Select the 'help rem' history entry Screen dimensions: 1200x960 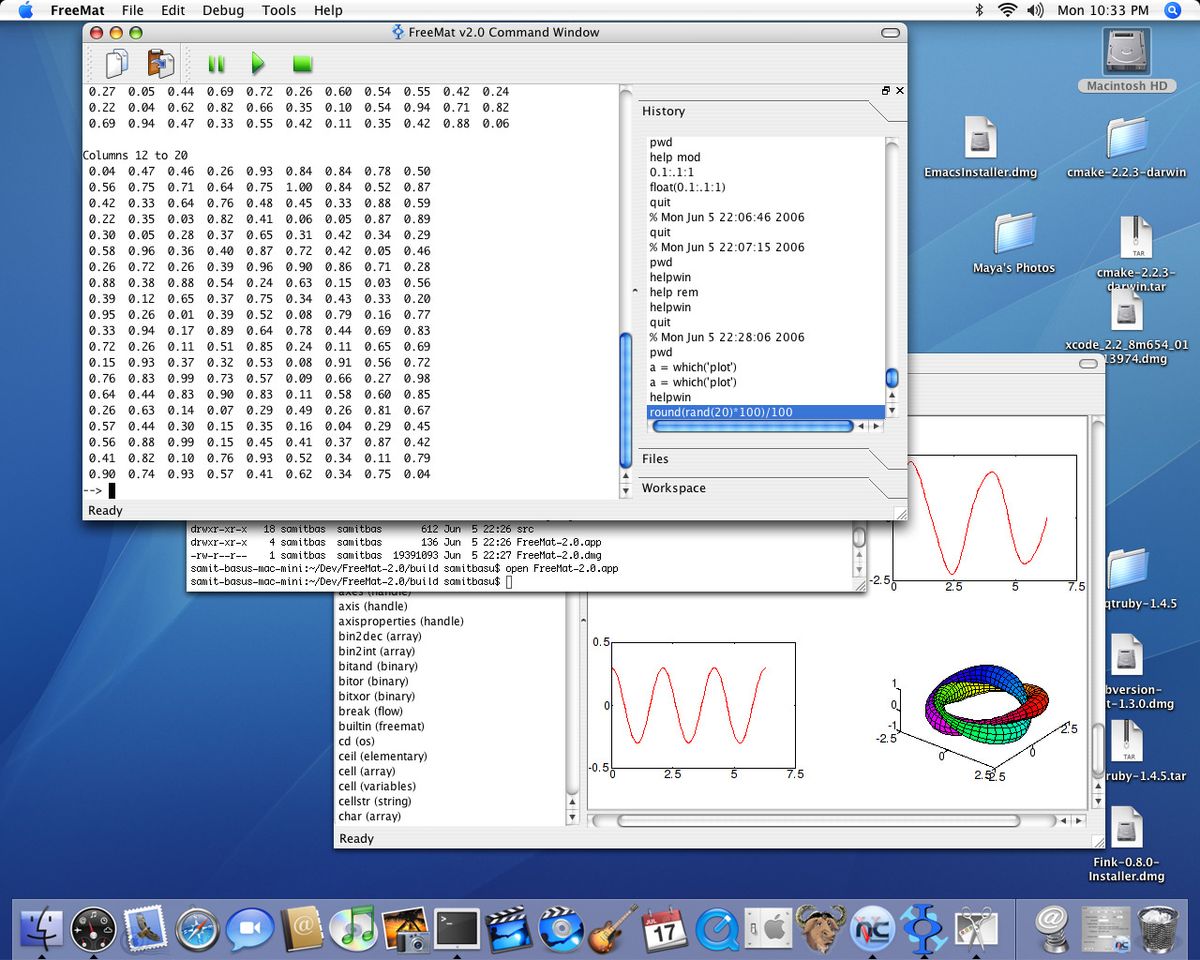(x=670, y=292)
